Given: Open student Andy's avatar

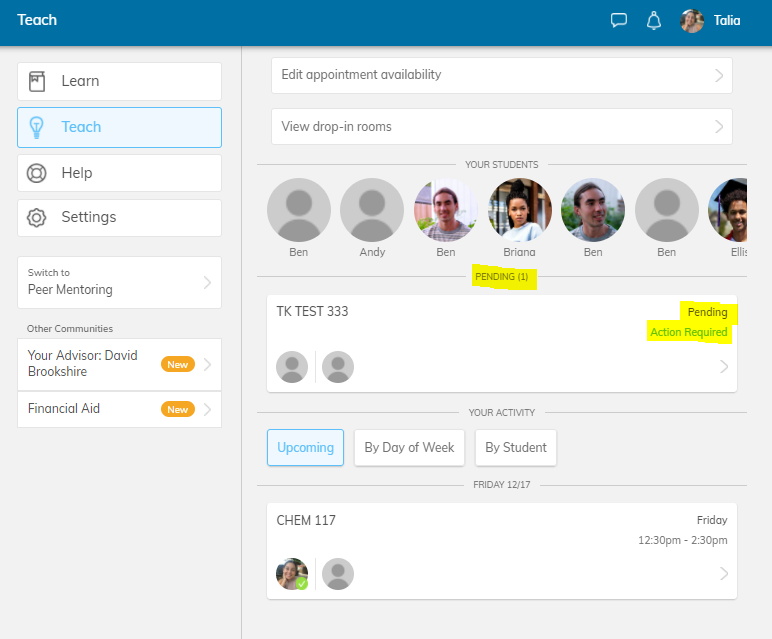Looking at the screenshot, I should coord(372,210).
